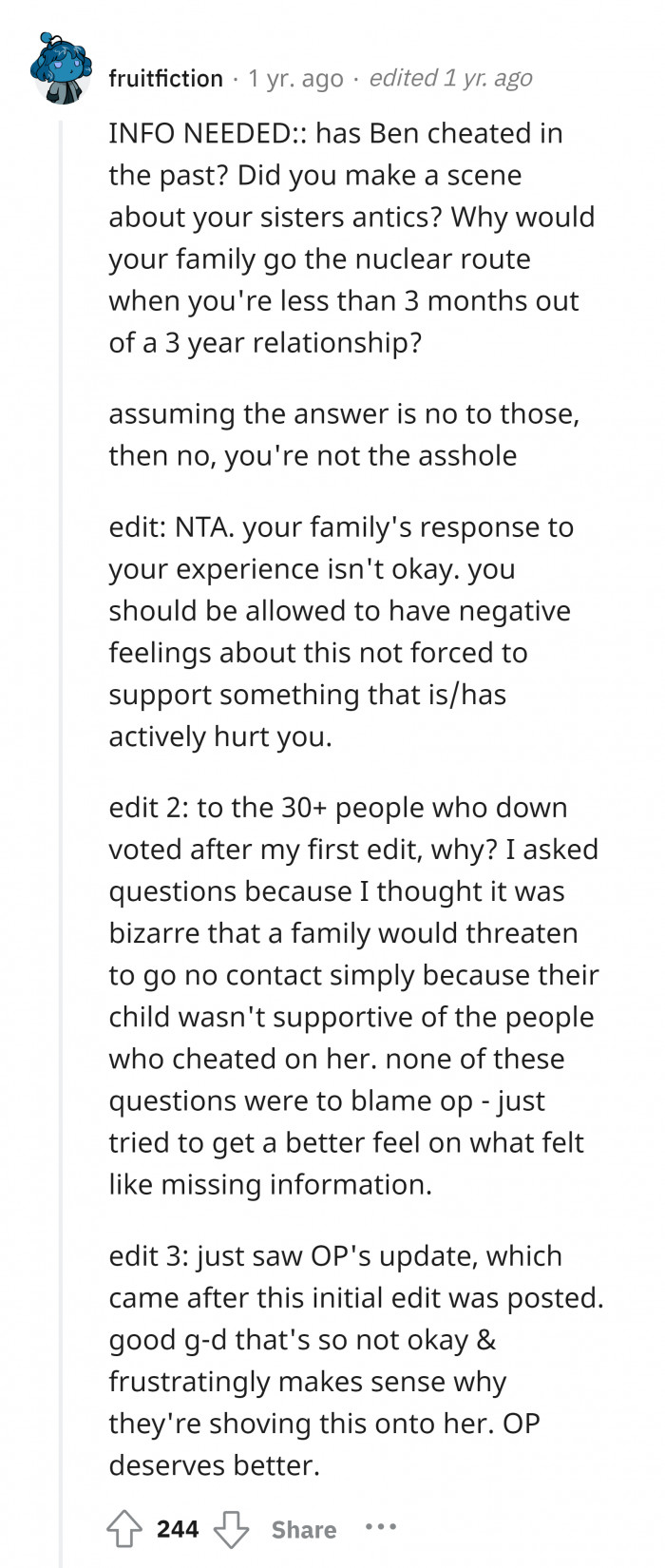Click the "edited 1 yr. ago" label
The width and height of the screenshot is (665, 1568).
[450, 78]
